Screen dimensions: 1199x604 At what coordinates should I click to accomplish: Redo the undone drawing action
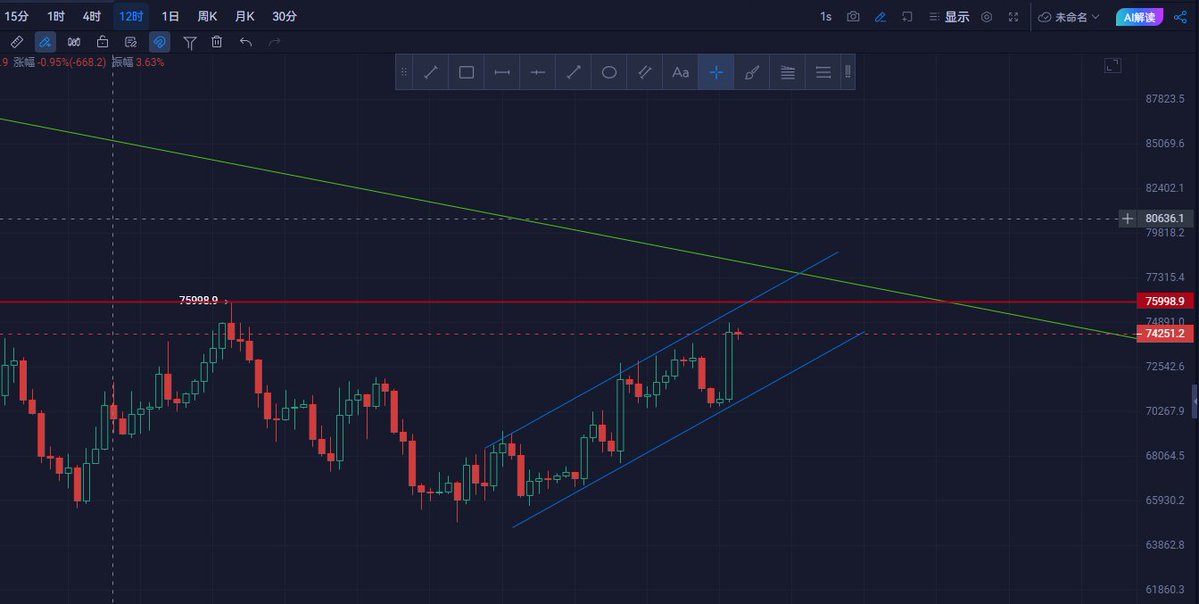(275, 42)
